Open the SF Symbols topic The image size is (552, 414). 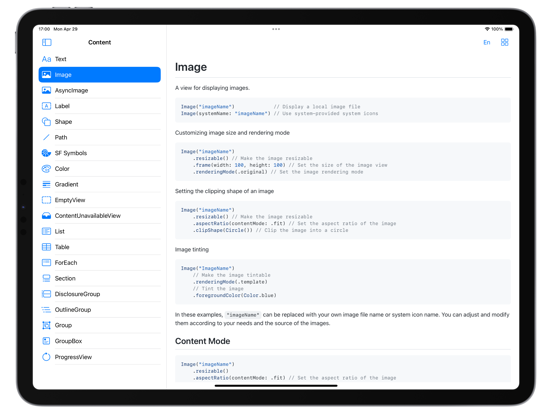point(100,153)
